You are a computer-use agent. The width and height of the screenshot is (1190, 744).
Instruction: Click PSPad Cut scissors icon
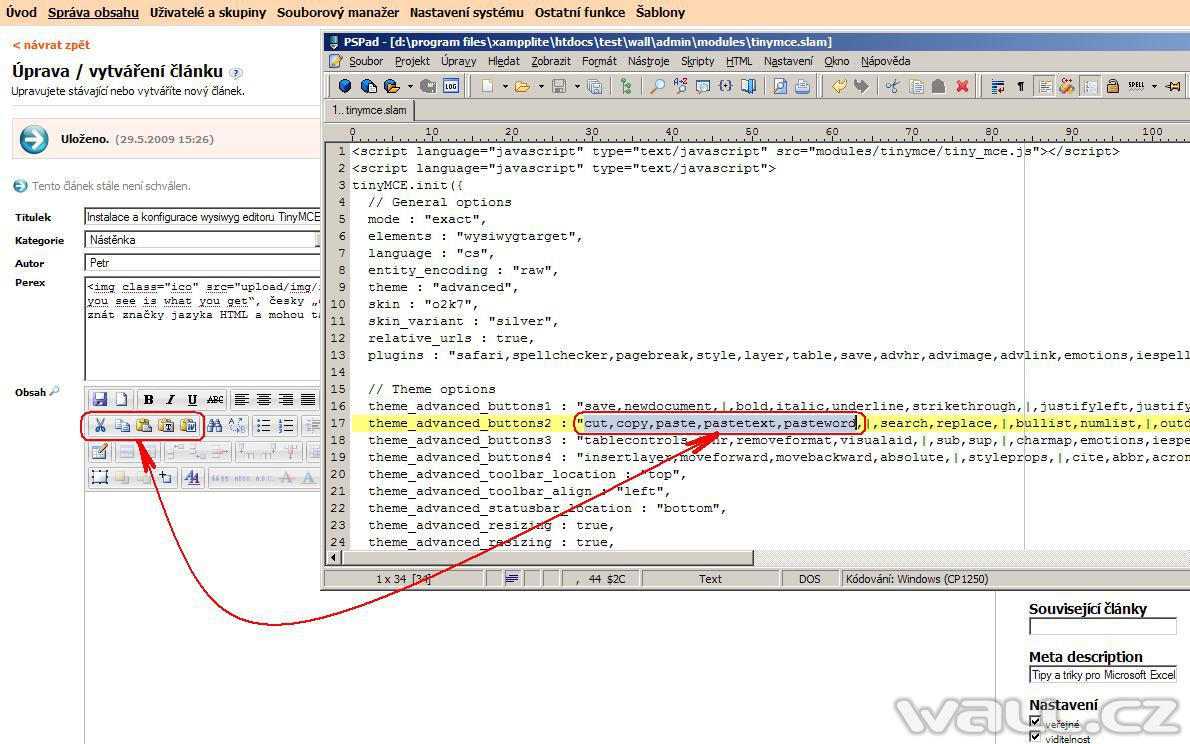(x=893, y=86)
